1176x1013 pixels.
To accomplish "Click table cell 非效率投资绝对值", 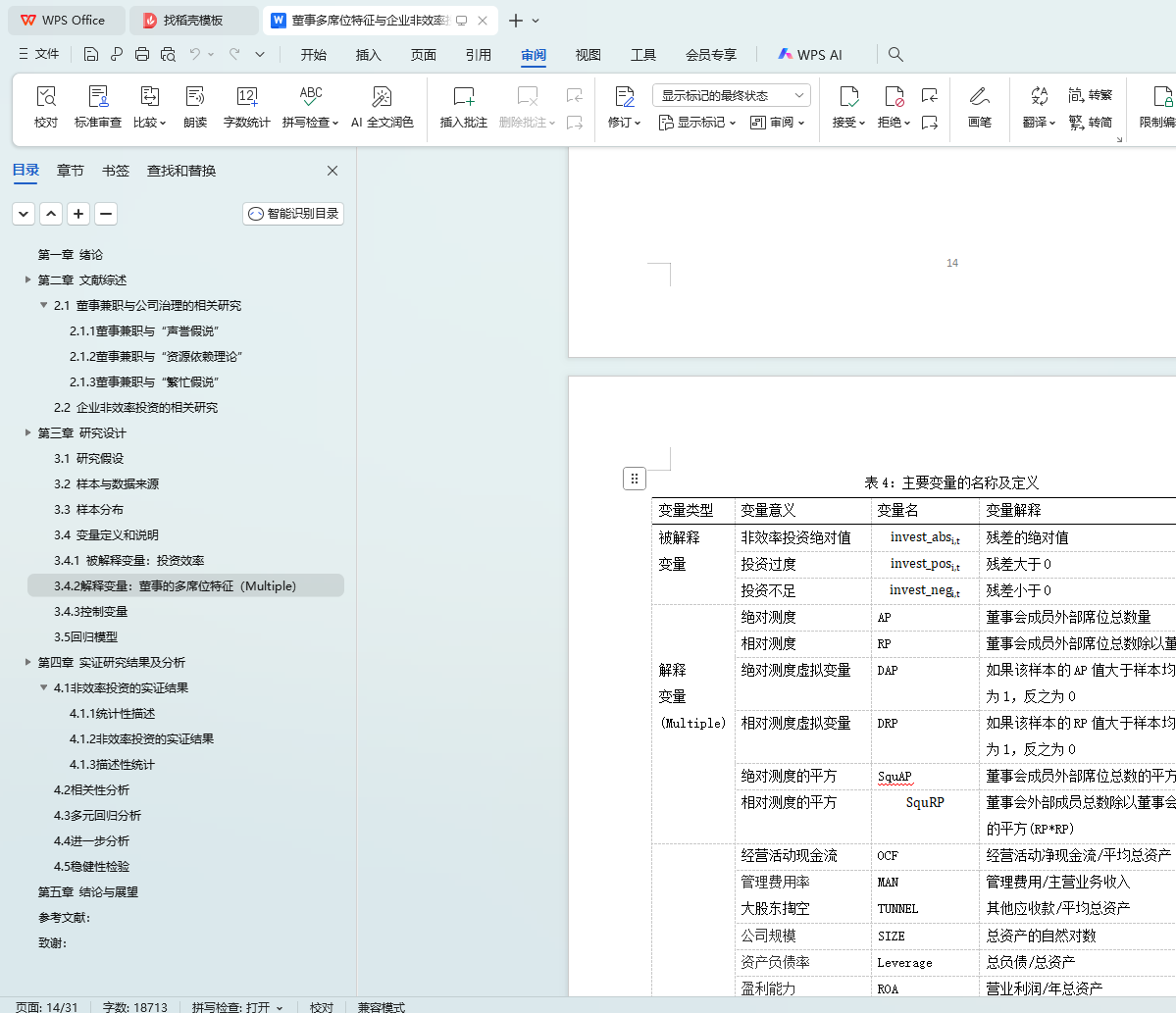I will coord(795,537).
